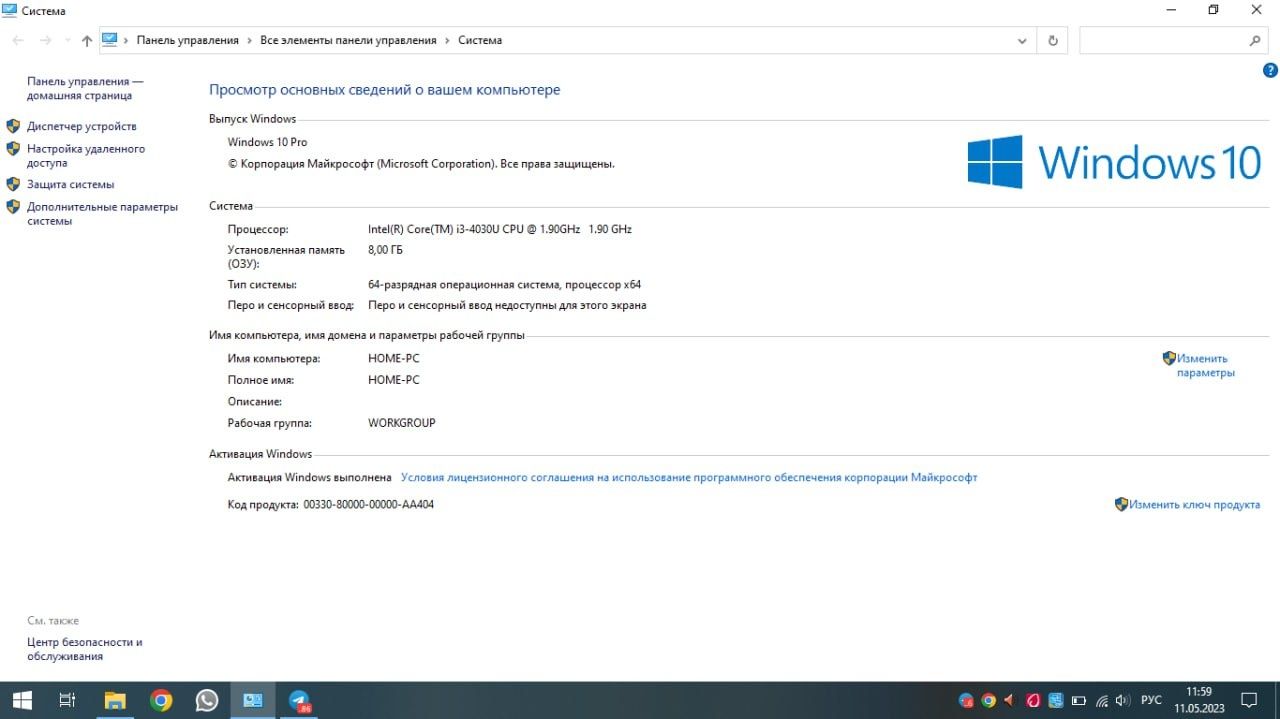Open File Explorer from the taskbar

tap(115, 700)
